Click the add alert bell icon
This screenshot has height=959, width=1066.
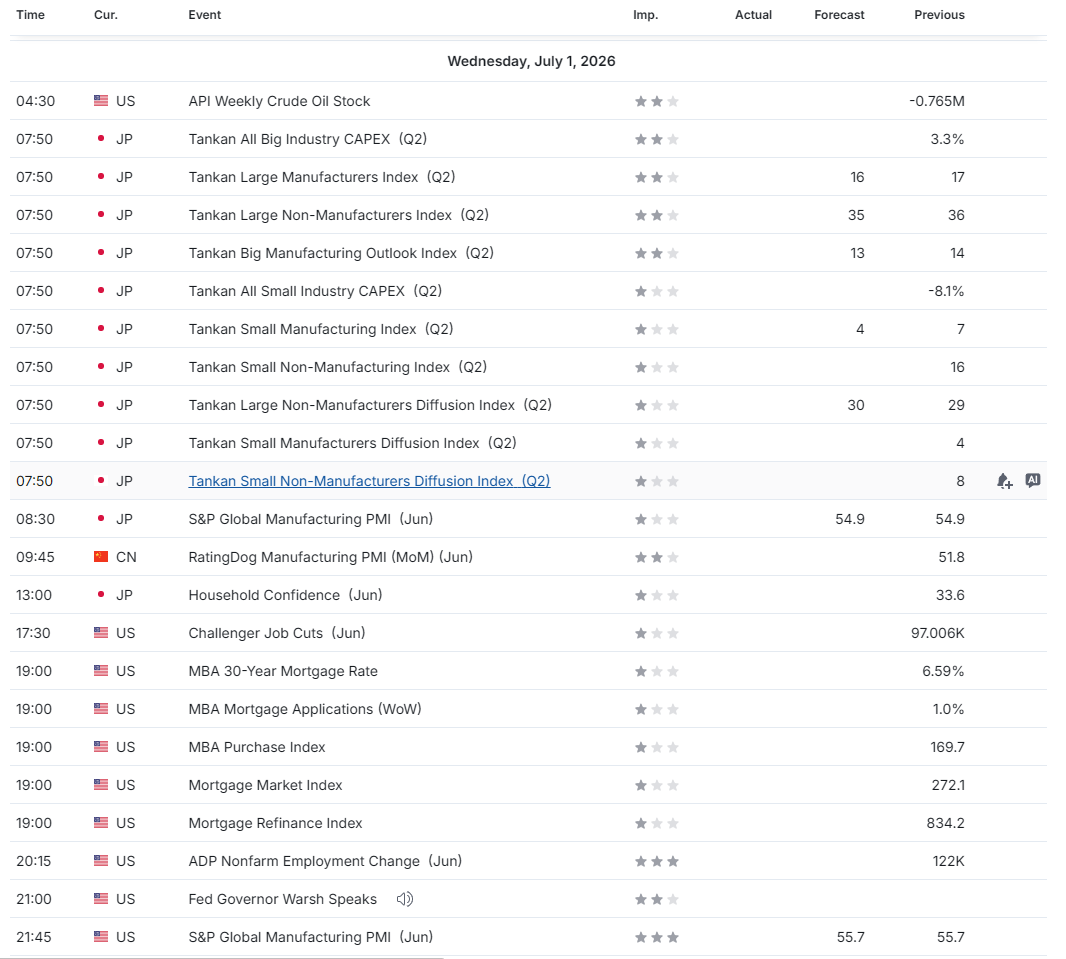click(1005, 481)
